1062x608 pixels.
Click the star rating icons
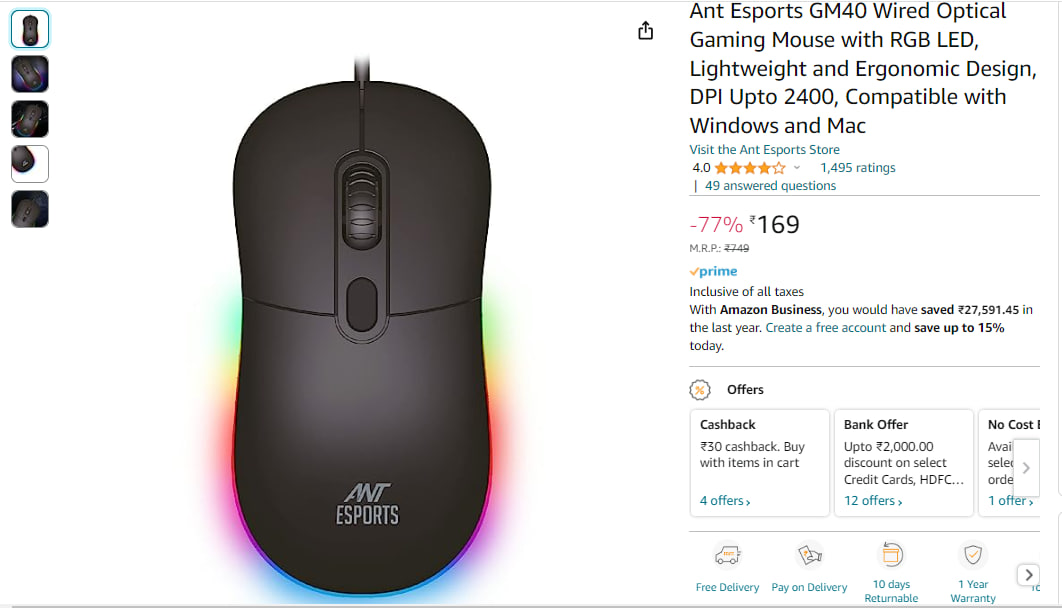tap(750, 168)
